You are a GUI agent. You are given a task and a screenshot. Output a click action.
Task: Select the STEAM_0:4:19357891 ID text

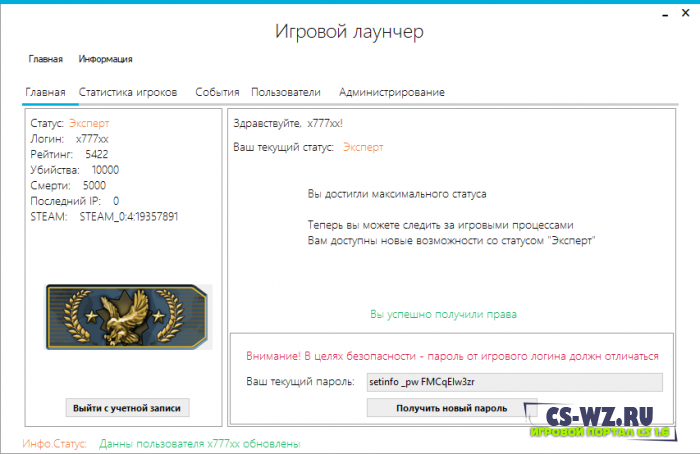129,217
